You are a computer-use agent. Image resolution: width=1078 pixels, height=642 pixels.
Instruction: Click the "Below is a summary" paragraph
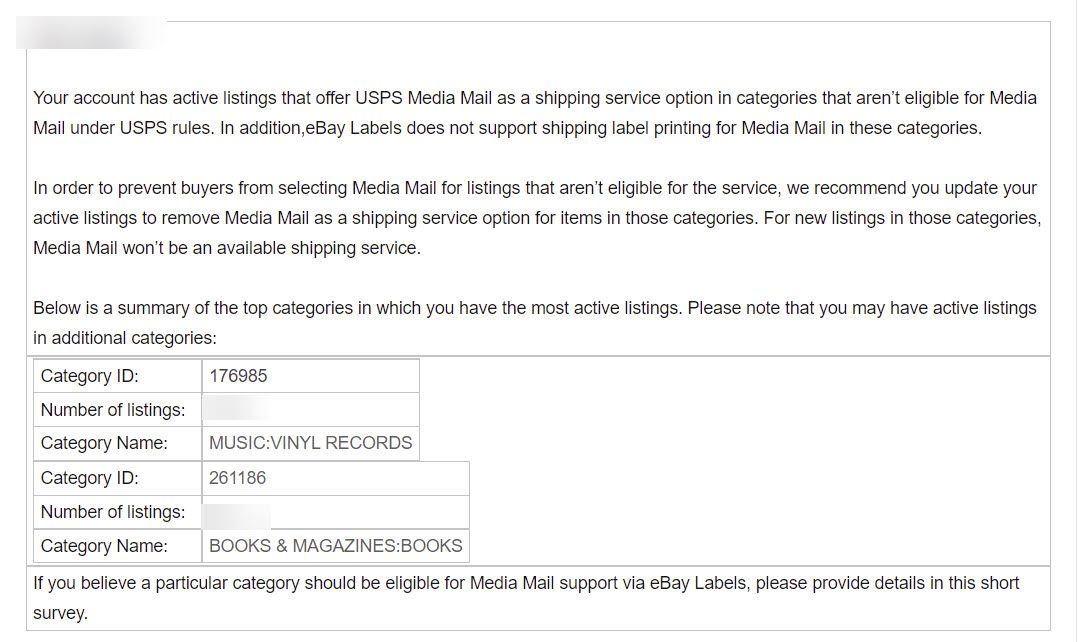[x=534, y=323]
